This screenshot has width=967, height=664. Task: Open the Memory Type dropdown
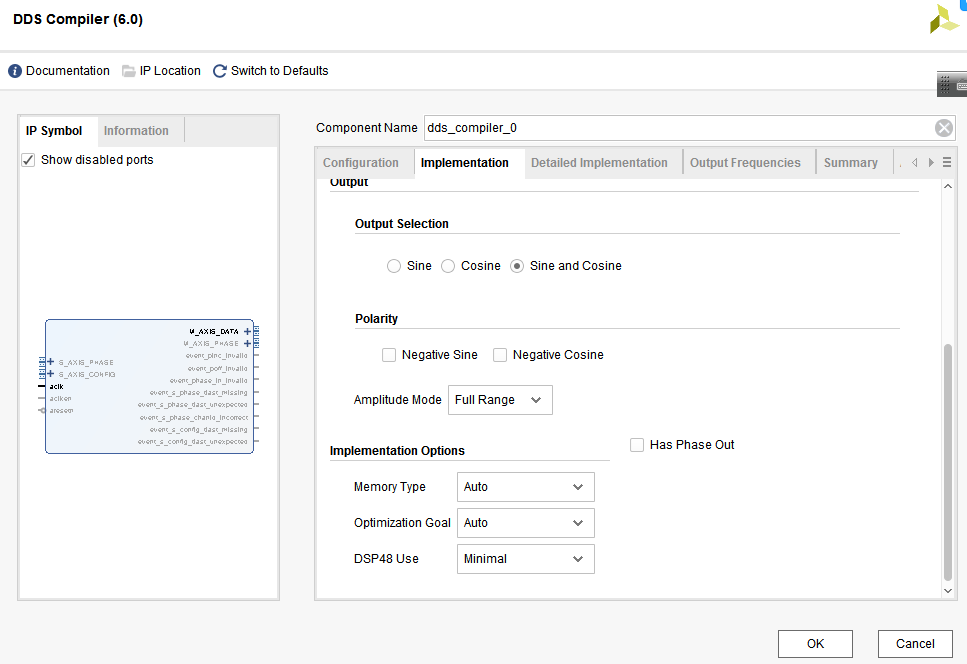[x=525, y=487]
